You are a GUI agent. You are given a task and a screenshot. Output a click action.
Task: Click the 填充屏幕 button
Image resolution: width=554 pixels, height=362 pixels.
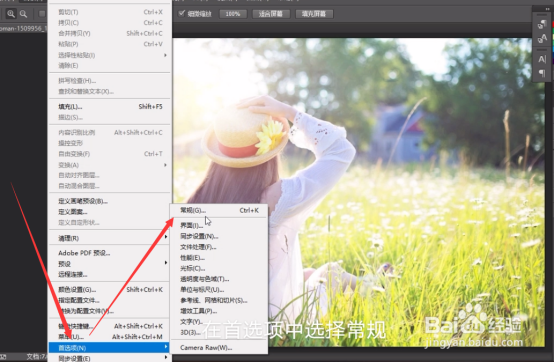(314, 14)
